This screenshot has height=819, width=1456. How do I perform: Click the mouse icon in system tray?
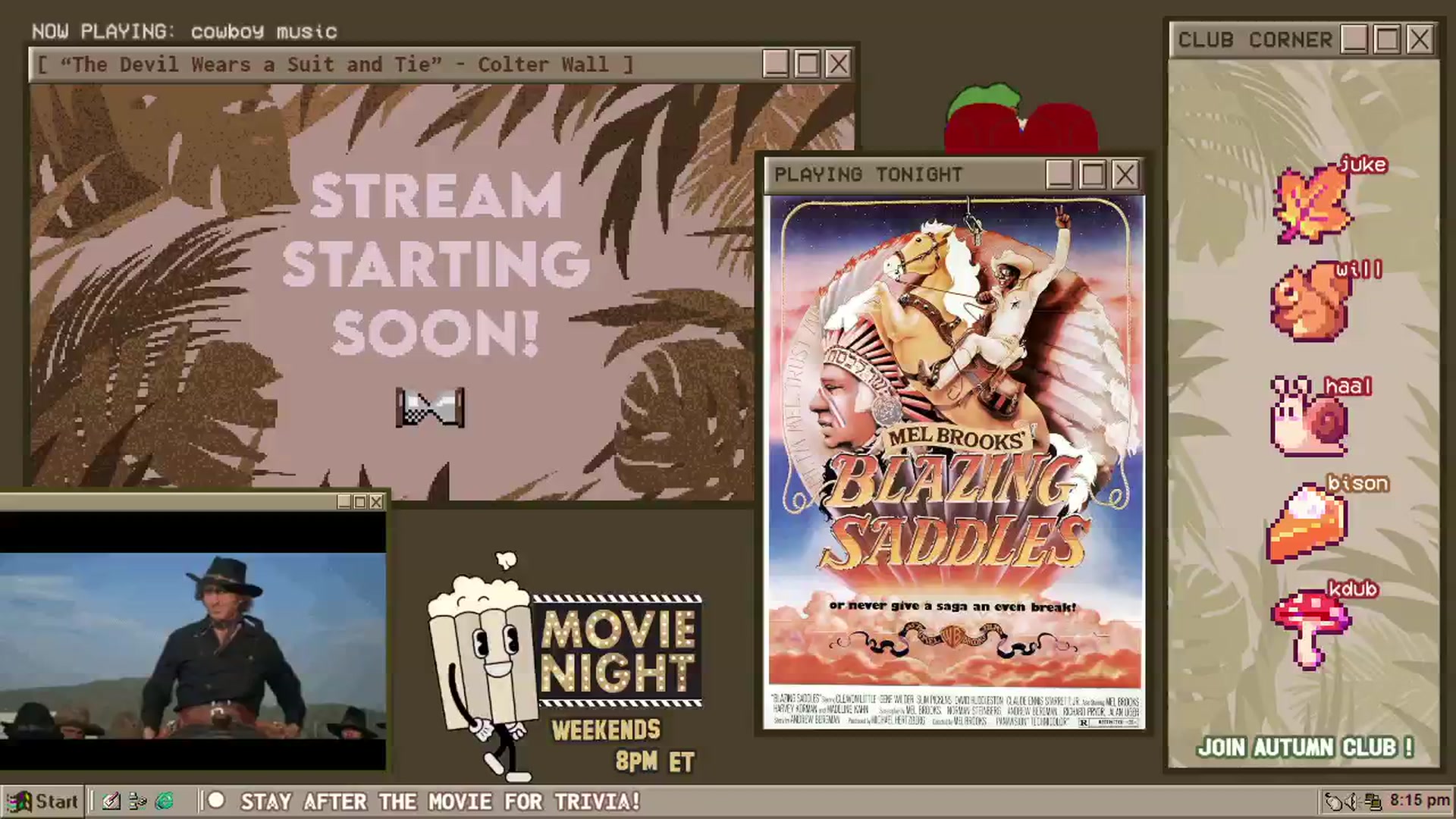(x=1332, y=802)
